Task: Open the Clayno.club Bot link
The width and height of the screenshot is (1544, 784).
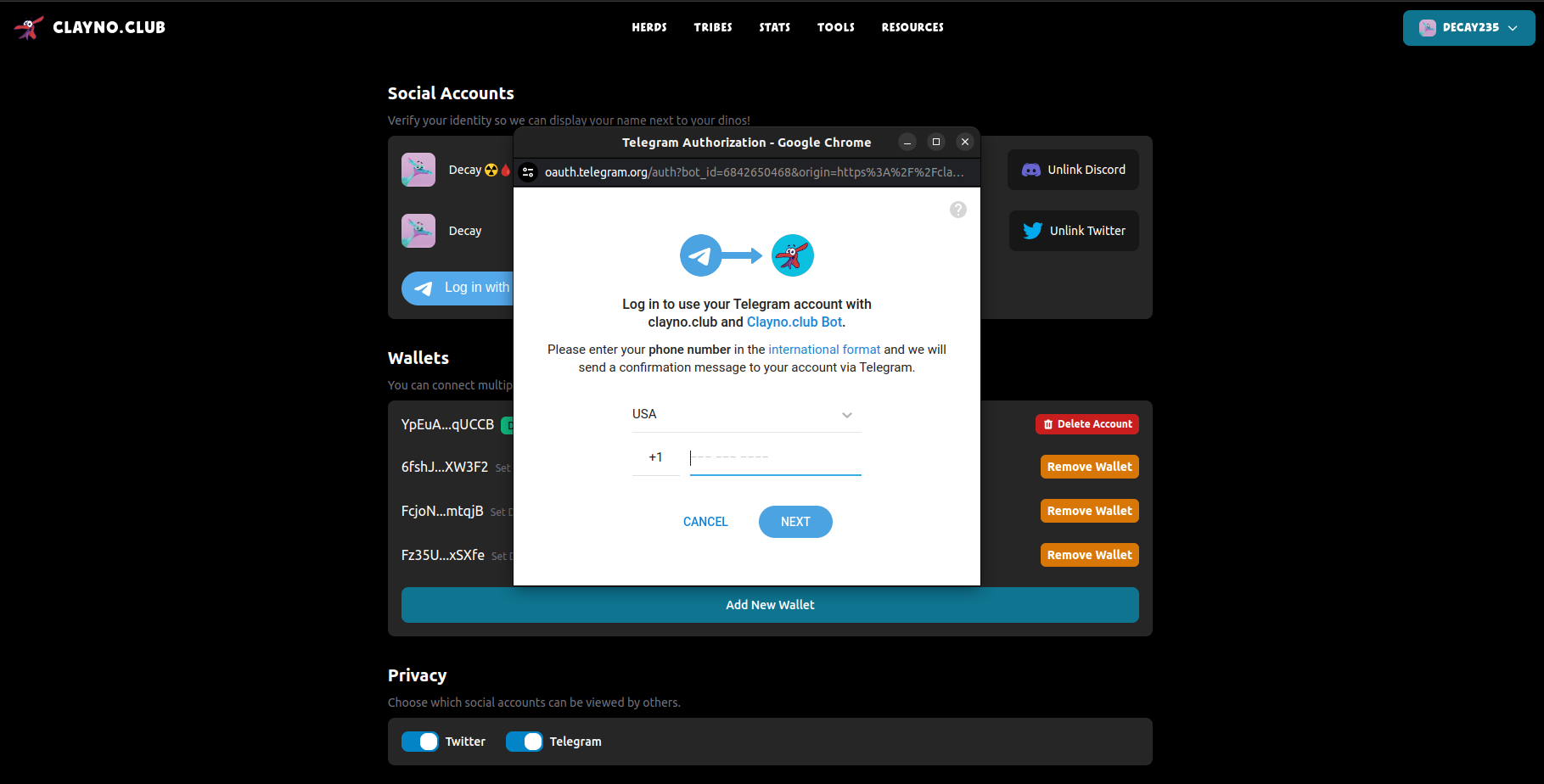Action: click(794, 322)
